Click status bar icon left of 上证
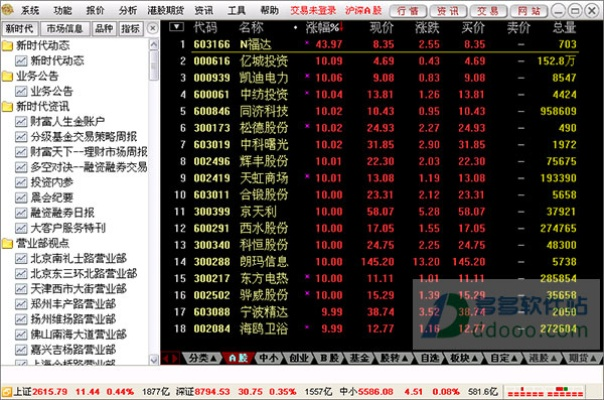604x400 pixels. click(x=6, y=392)
